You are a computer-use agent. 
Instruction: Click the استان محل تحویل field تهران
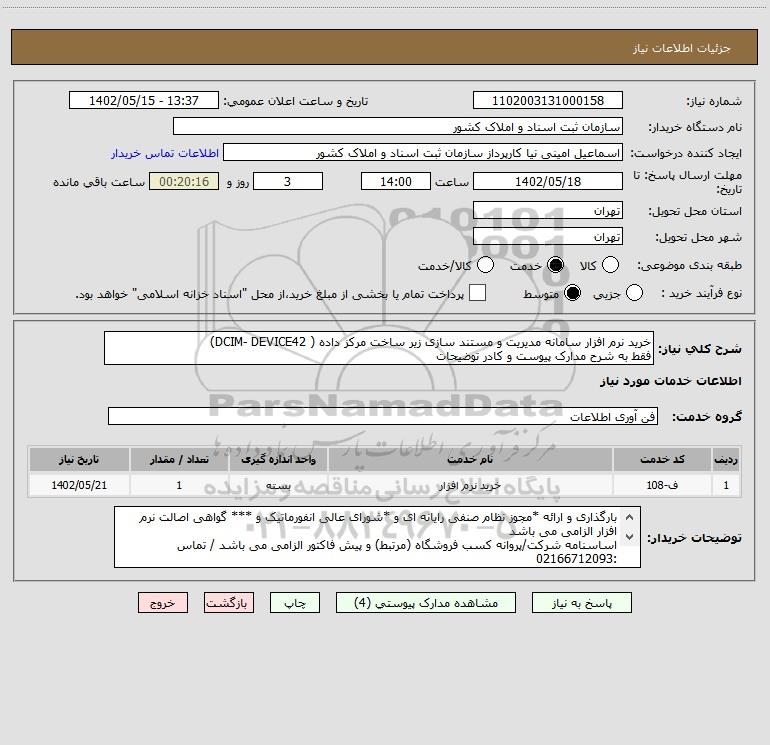coord(548,211)
